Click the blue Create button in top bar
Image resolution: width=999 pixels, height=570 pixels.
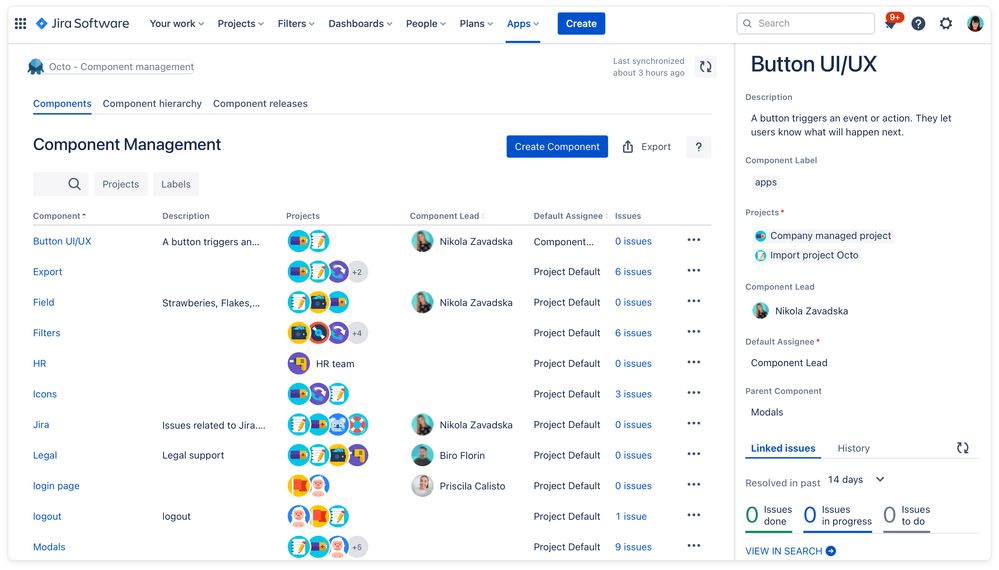pyautogui.click(x=581, y=24)
